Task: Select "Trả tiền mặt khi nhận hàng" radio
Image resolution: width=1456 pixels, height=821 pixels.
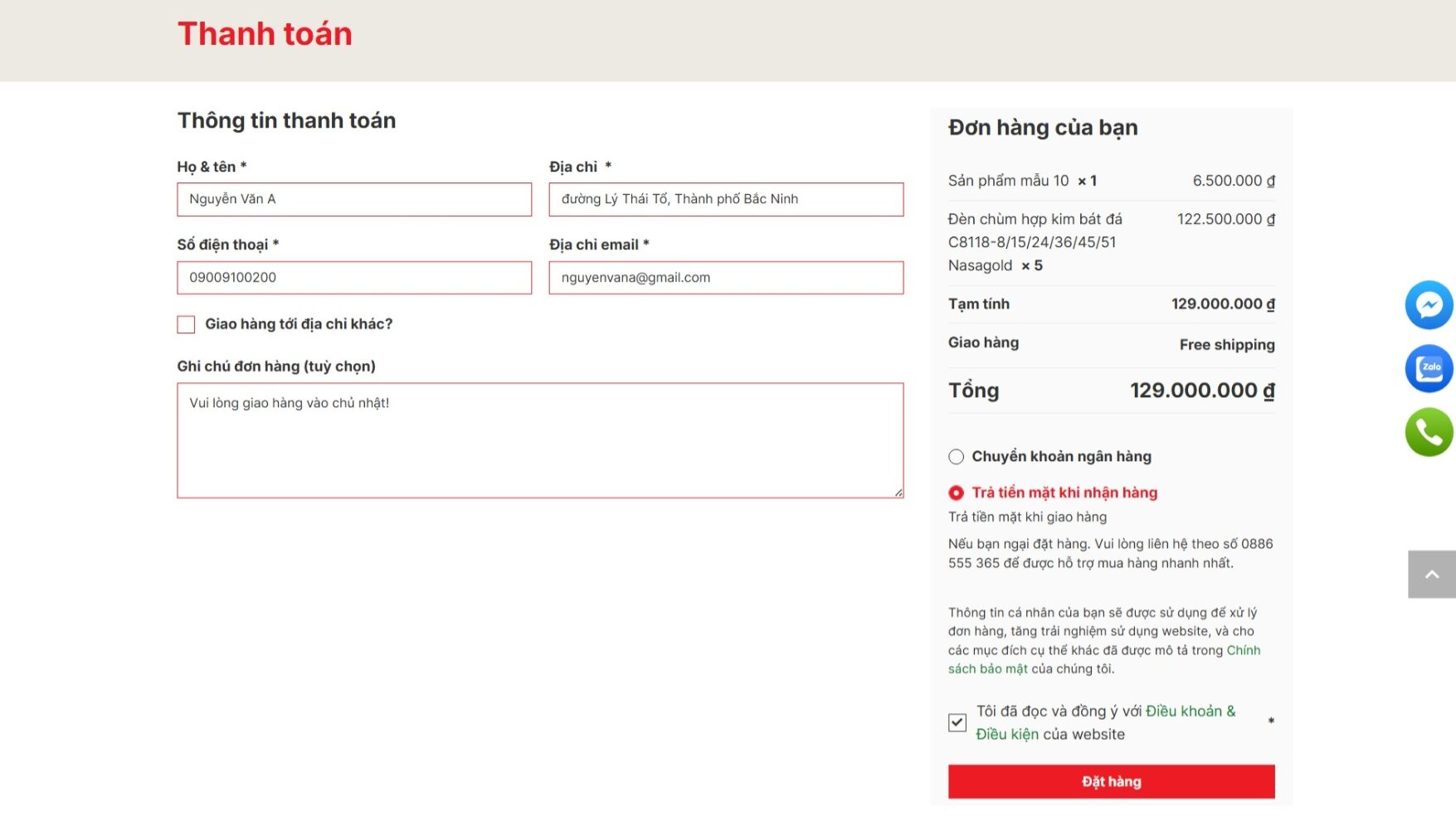Action: (x=956, y=493)
